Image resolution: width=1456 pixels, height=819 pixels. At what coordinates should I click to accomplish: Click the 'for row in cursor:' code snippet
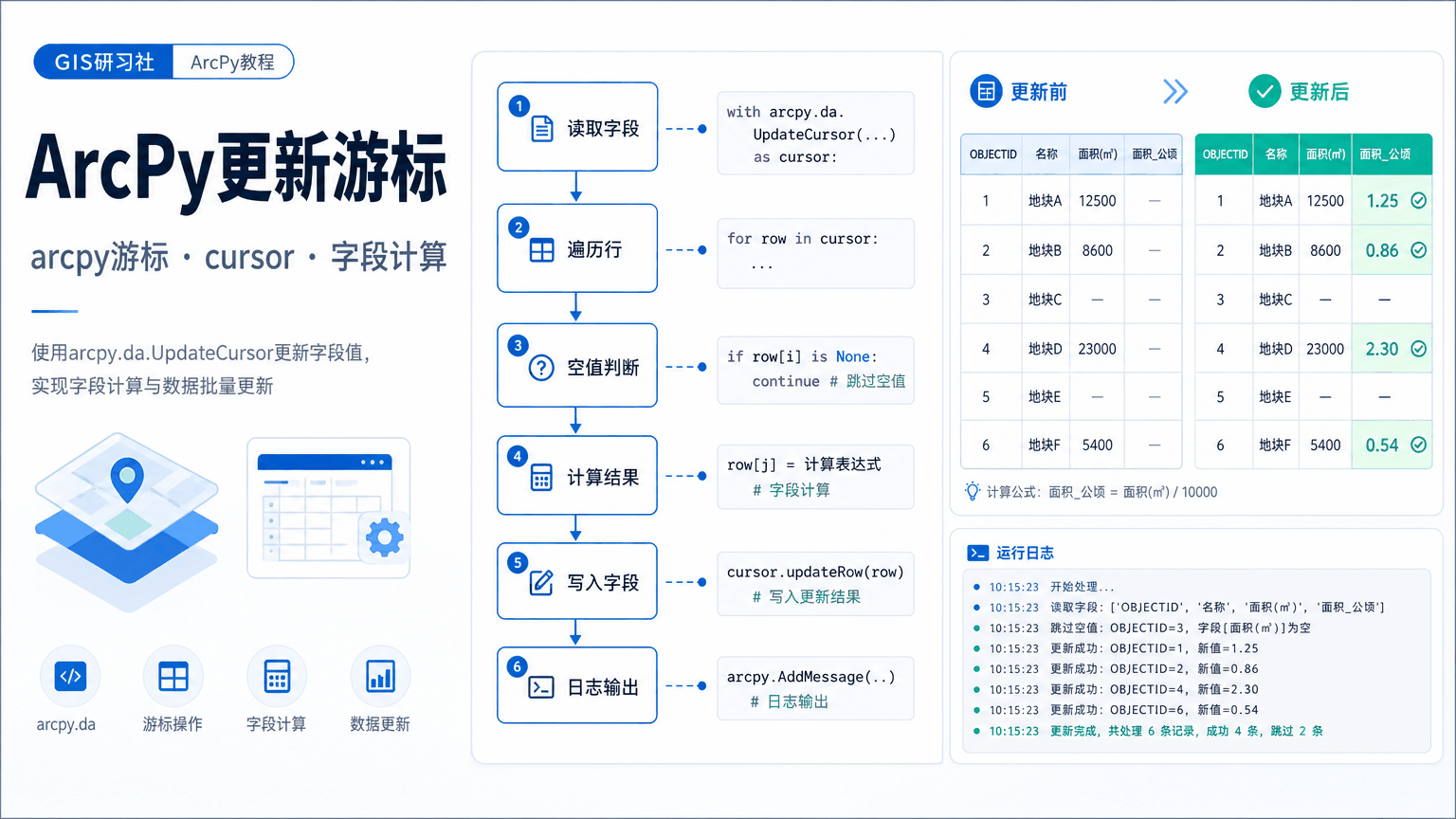tap(816, 253)
